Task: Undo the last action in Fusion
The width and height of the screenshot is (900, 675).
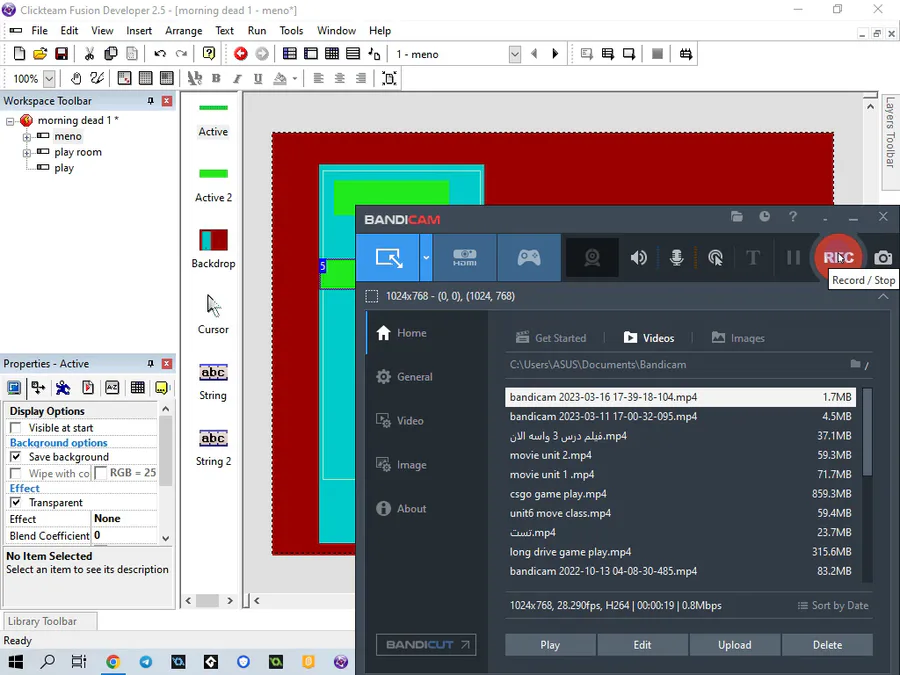Action: point(160,54)
